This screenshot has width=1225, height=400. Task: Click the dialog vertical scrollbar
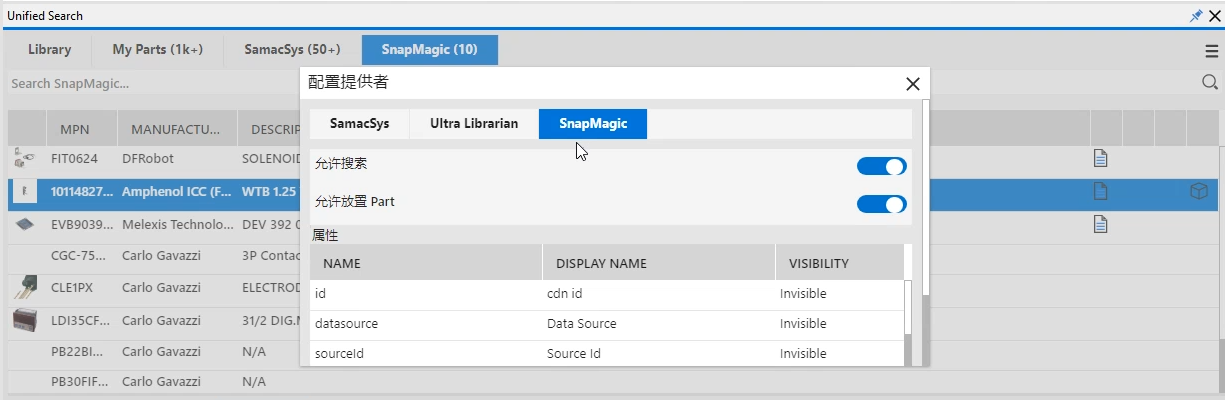926,197
